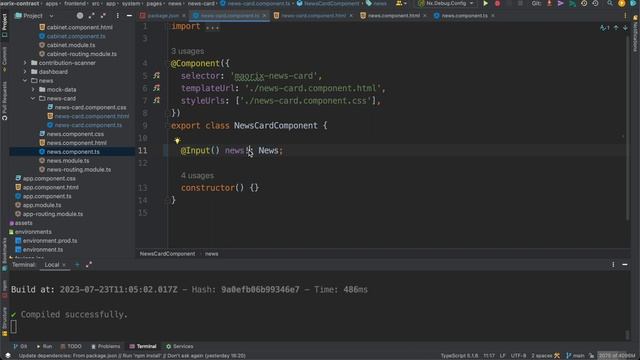Image resolution: width=640 pixels, height=360 pixels.
Task: Collapse the news-card folder
Action: [33, 98]
